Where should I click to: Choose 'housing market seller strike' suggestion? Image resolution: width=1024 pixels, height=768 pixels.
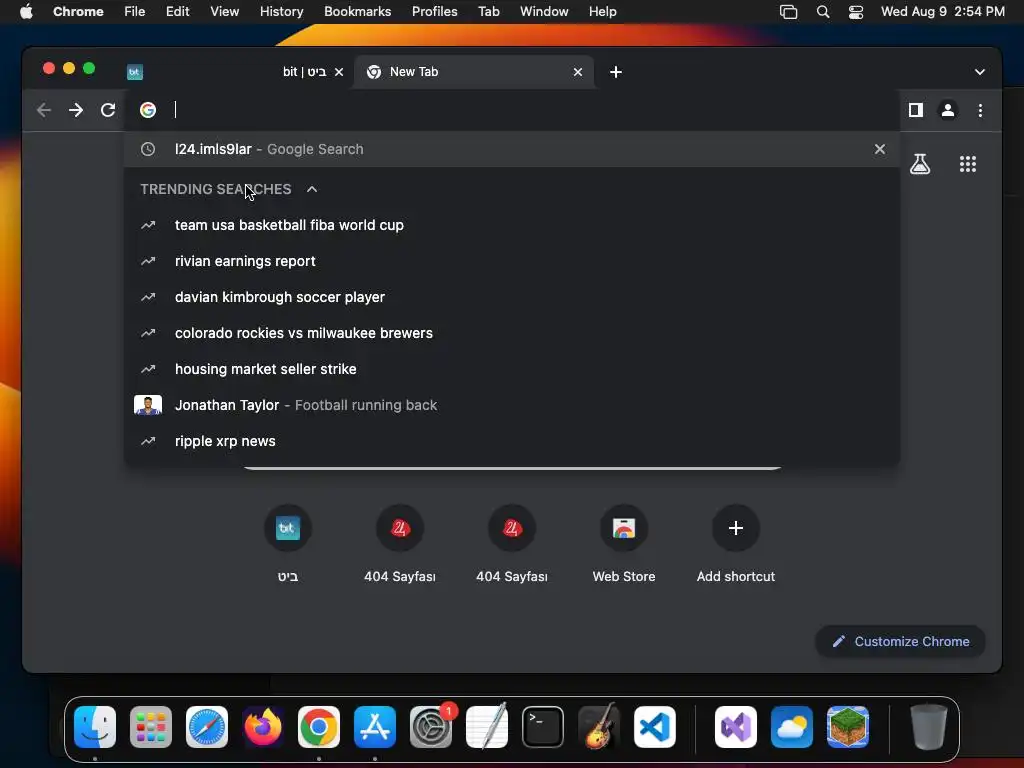(512, 368)
